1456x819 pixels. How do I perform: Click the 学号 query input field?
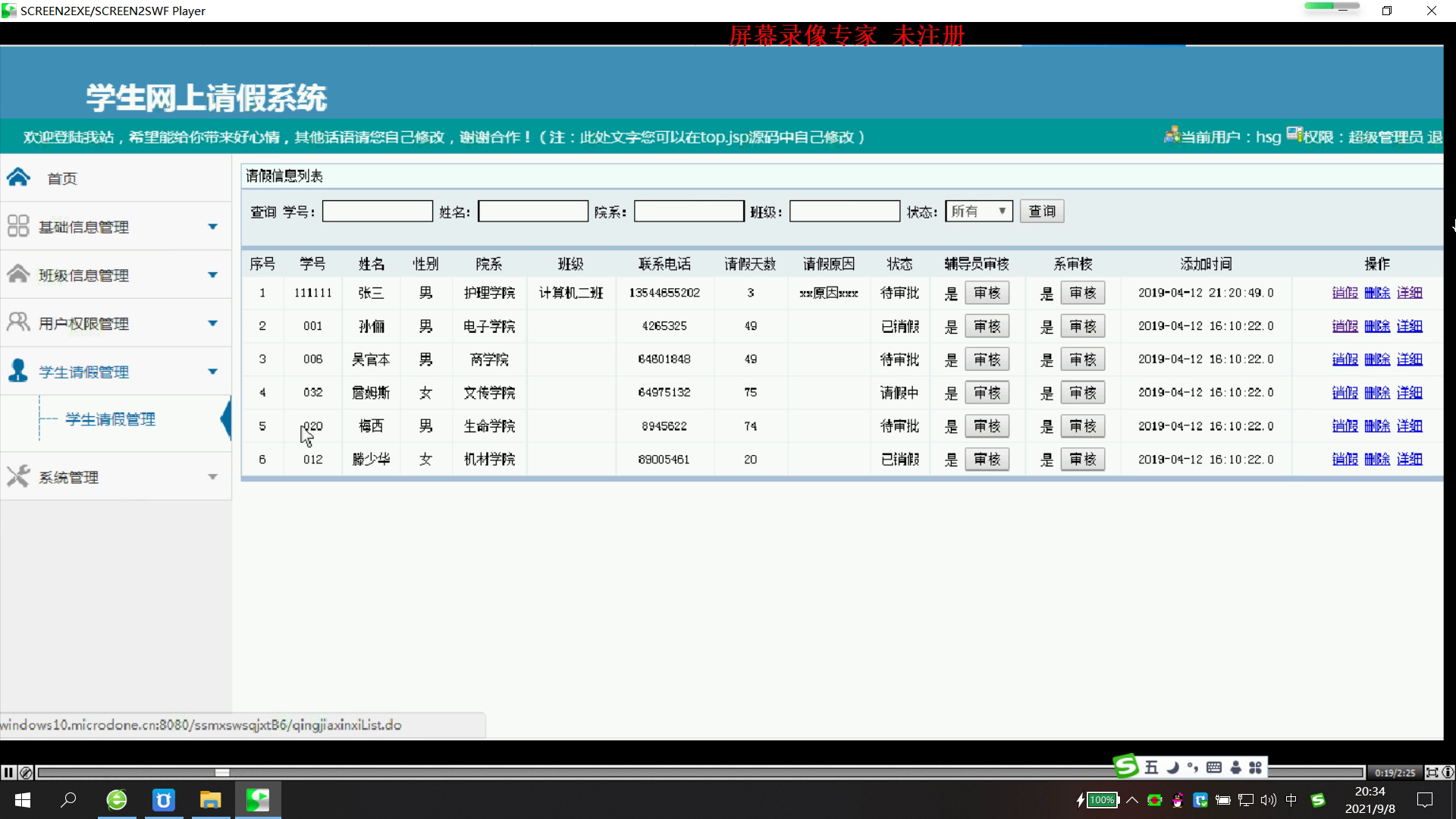tap(377, 212)
